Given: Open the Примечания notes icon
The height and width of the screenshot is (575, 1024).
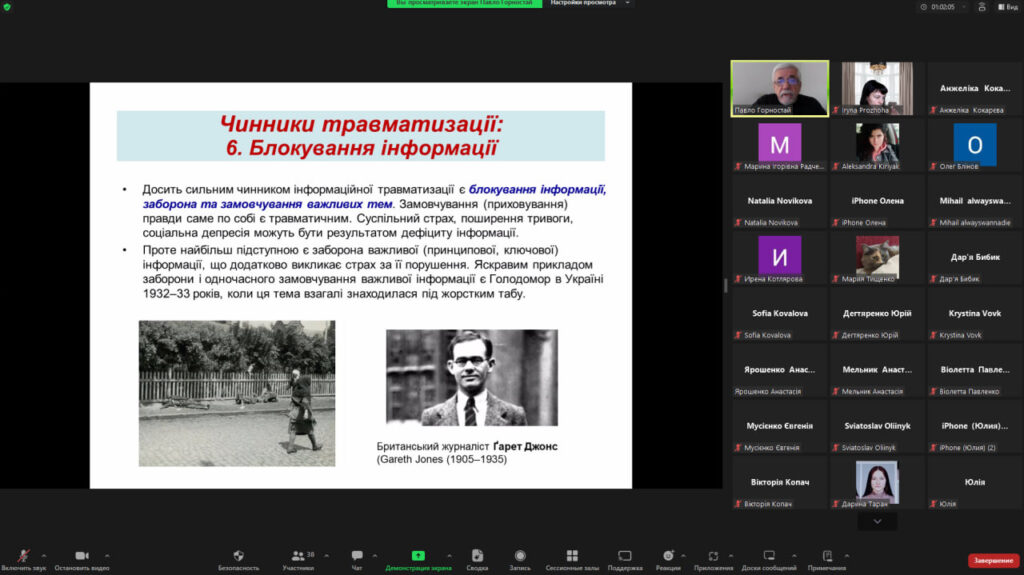Looking at the screenshot, I should coord(827,556).
